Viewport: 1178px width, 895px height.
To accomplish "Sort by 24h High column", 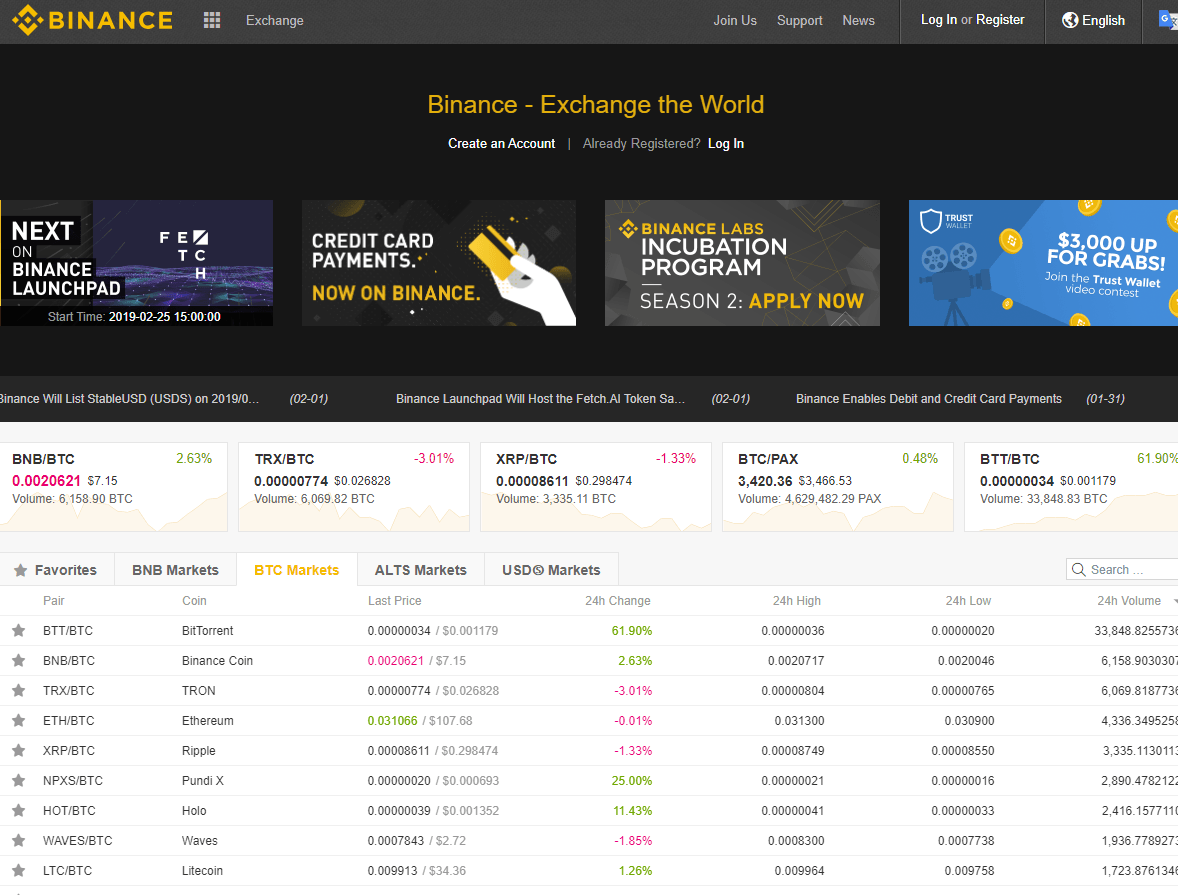I will 796,600.
